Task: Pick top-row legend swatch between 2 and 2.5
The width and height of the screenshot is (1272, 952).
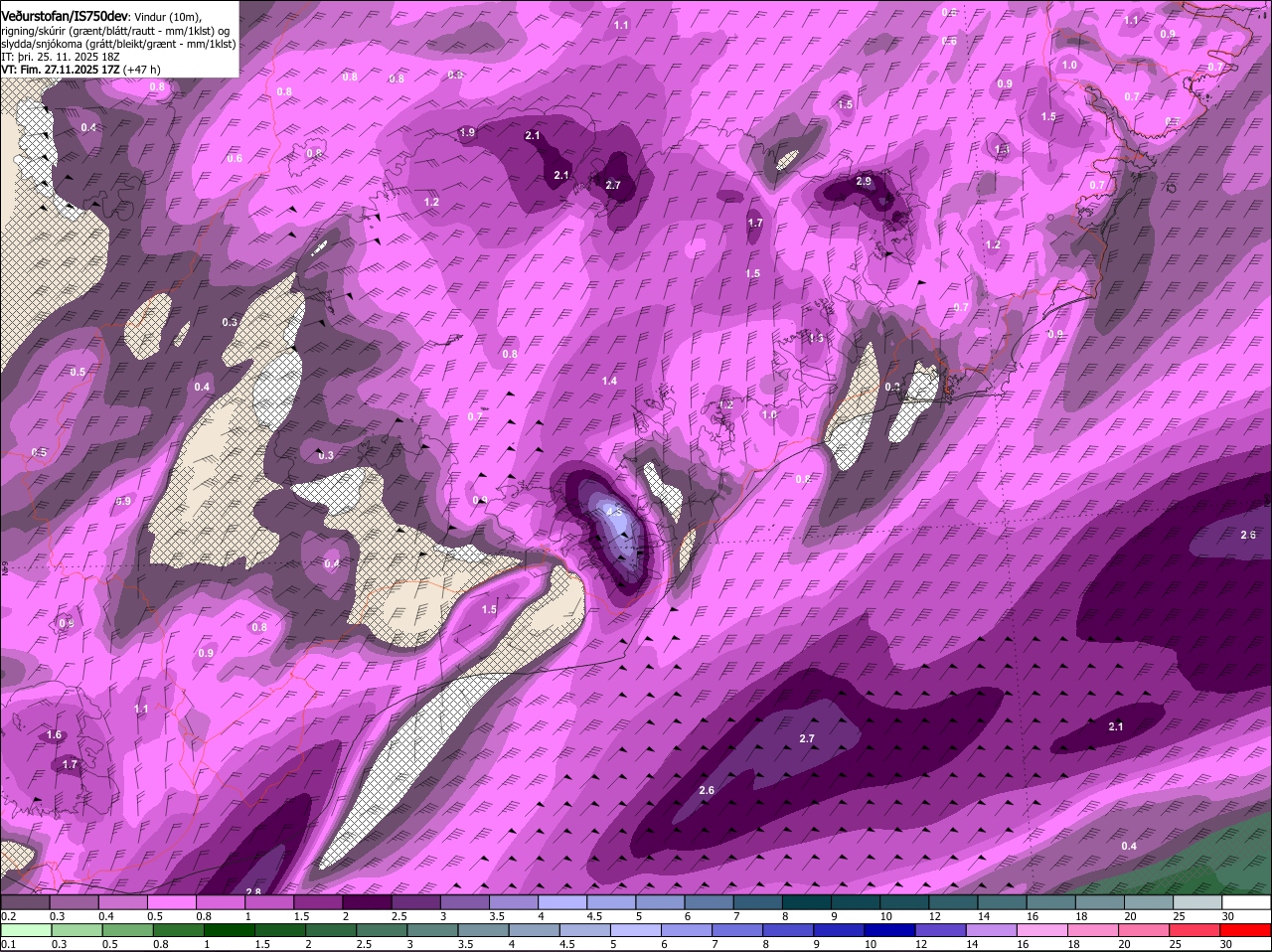Action: point(367,902)
